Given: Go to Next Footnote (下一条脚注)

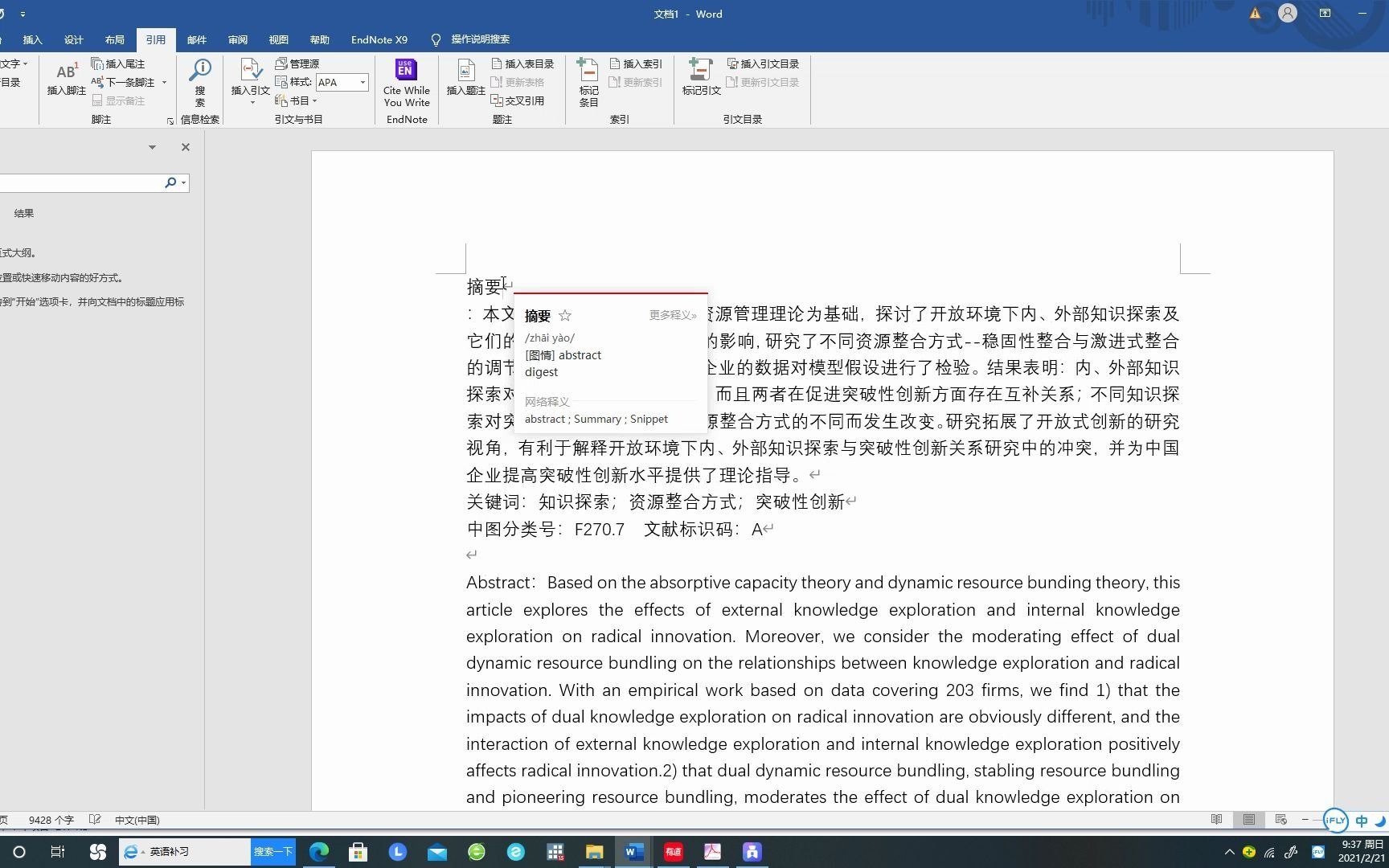Looking at the screenshot, I should [124, 82].
